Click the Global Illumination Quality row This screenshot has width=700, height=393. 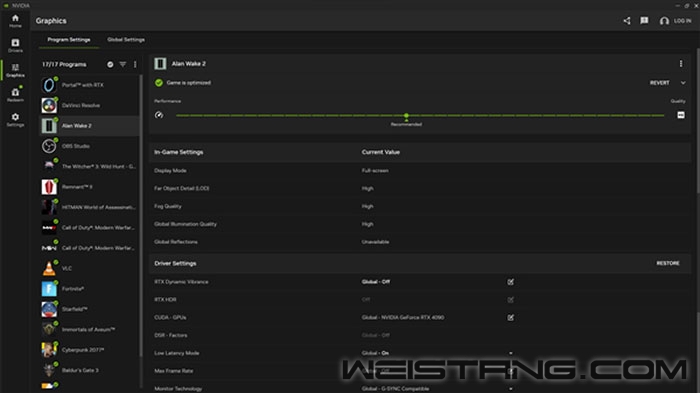tap(420, 224)
